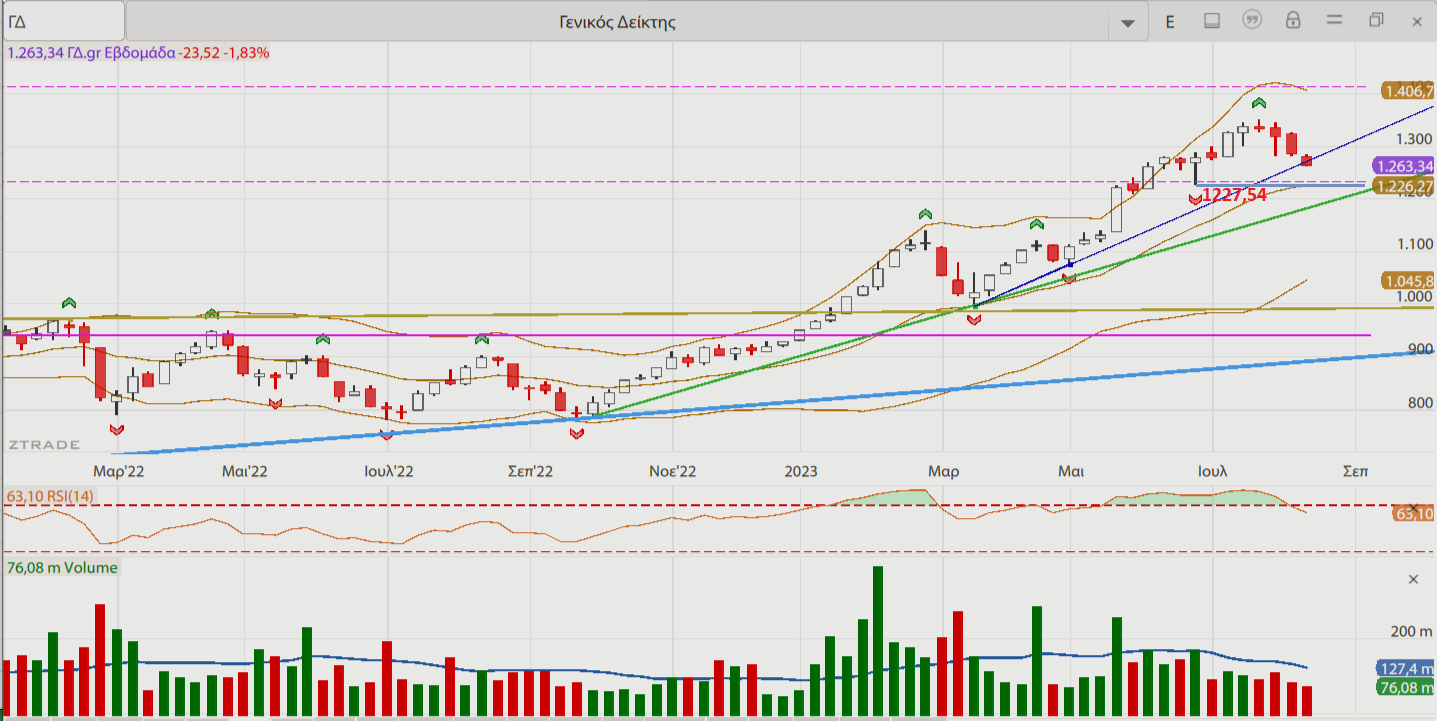This screenshot has height=721, width=1437.
Task: Expand the Γενικός Δείκτης dropdown arrow
Action: [1129, 22]
